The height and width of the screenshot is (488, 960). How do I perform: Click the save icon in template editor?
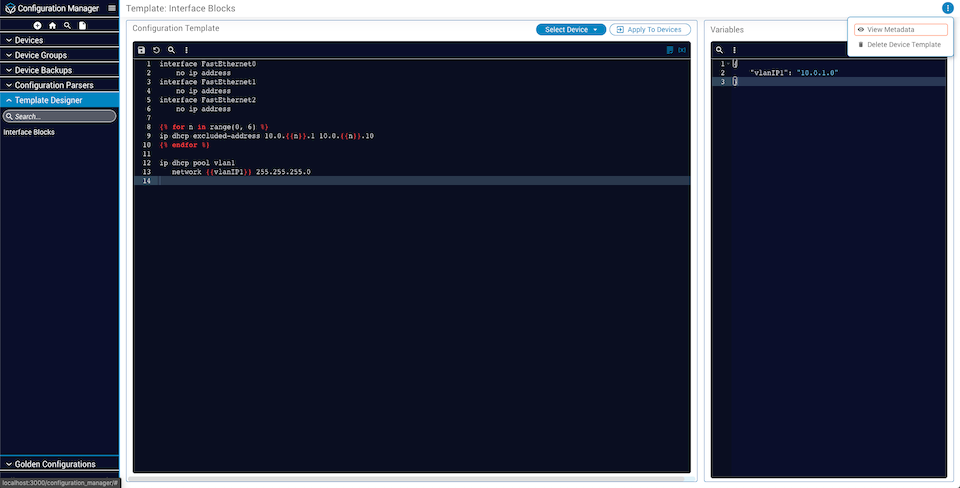pyautogui.click(x=141, y=49)
